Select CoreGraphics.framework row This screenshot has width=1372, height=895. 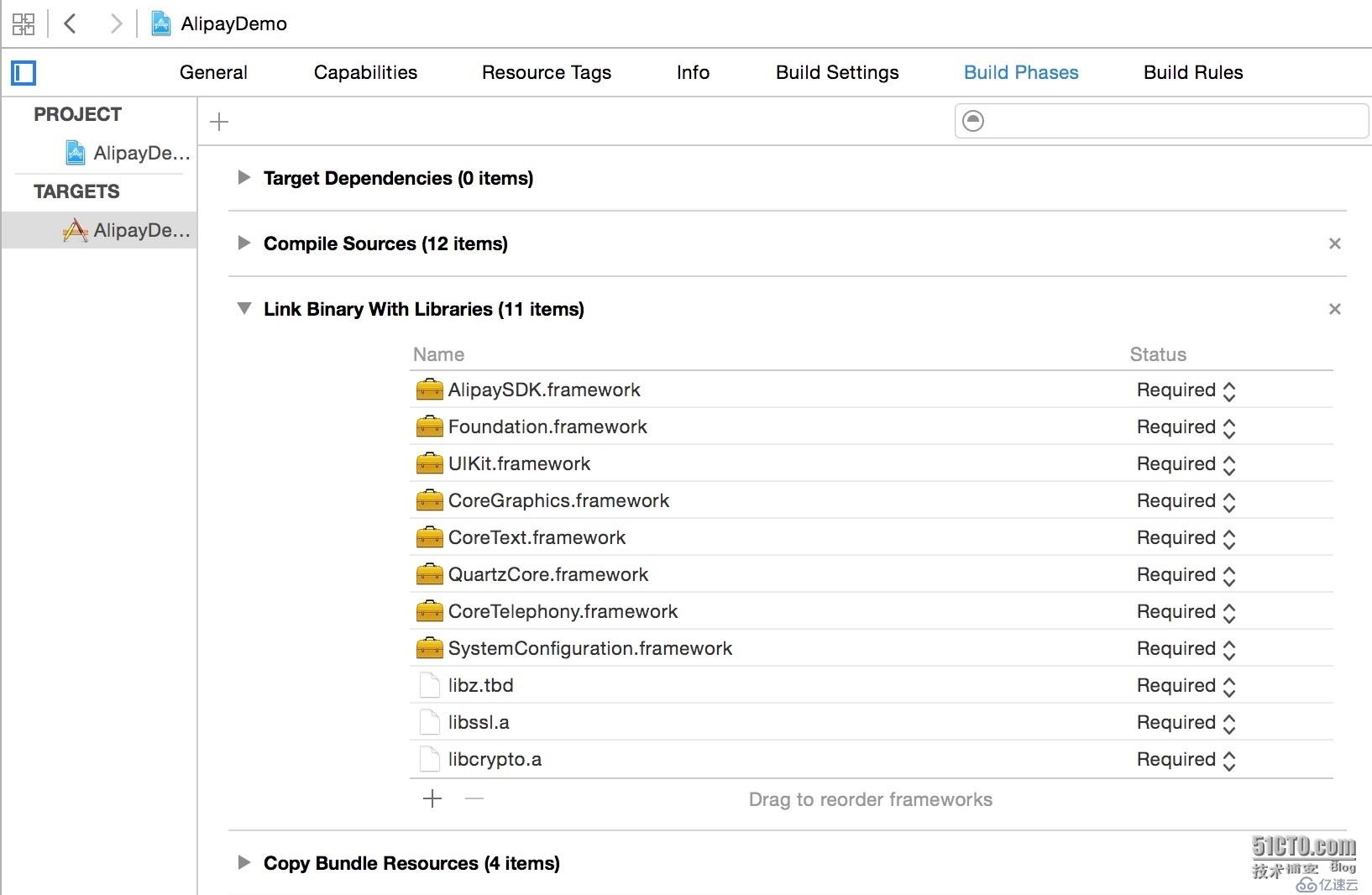(x=872, y=500)
